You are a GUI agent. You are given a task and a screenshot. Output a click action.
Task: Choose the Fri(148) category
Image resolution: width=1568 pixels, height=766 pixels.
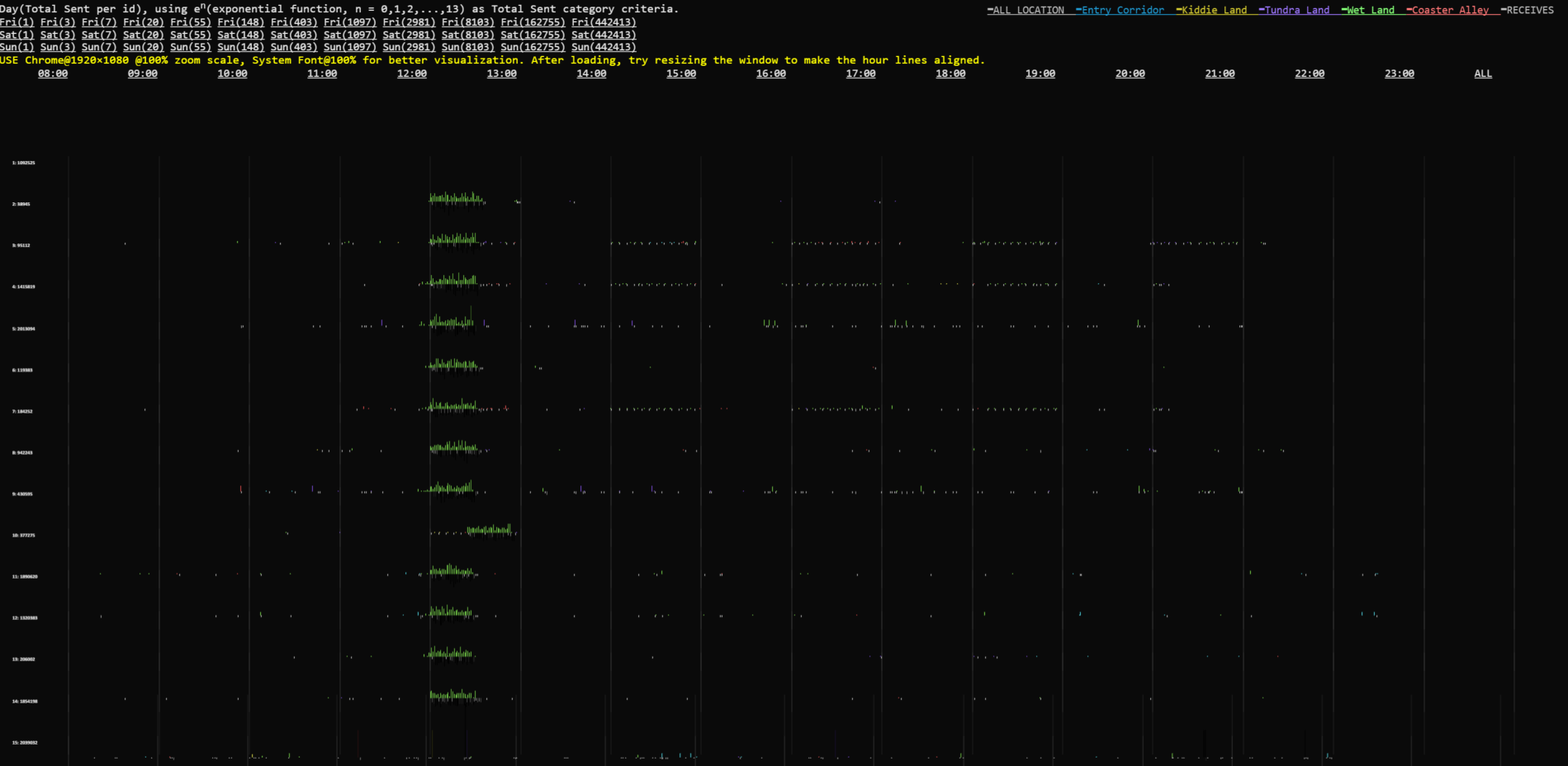click(x=241, y=22)
